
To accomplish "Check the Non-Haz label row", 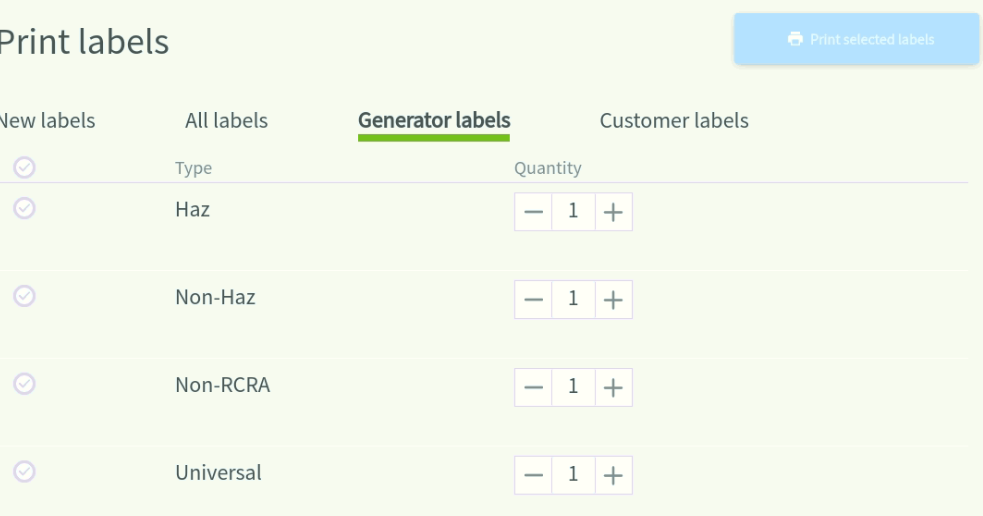I will tap(24, 296).
